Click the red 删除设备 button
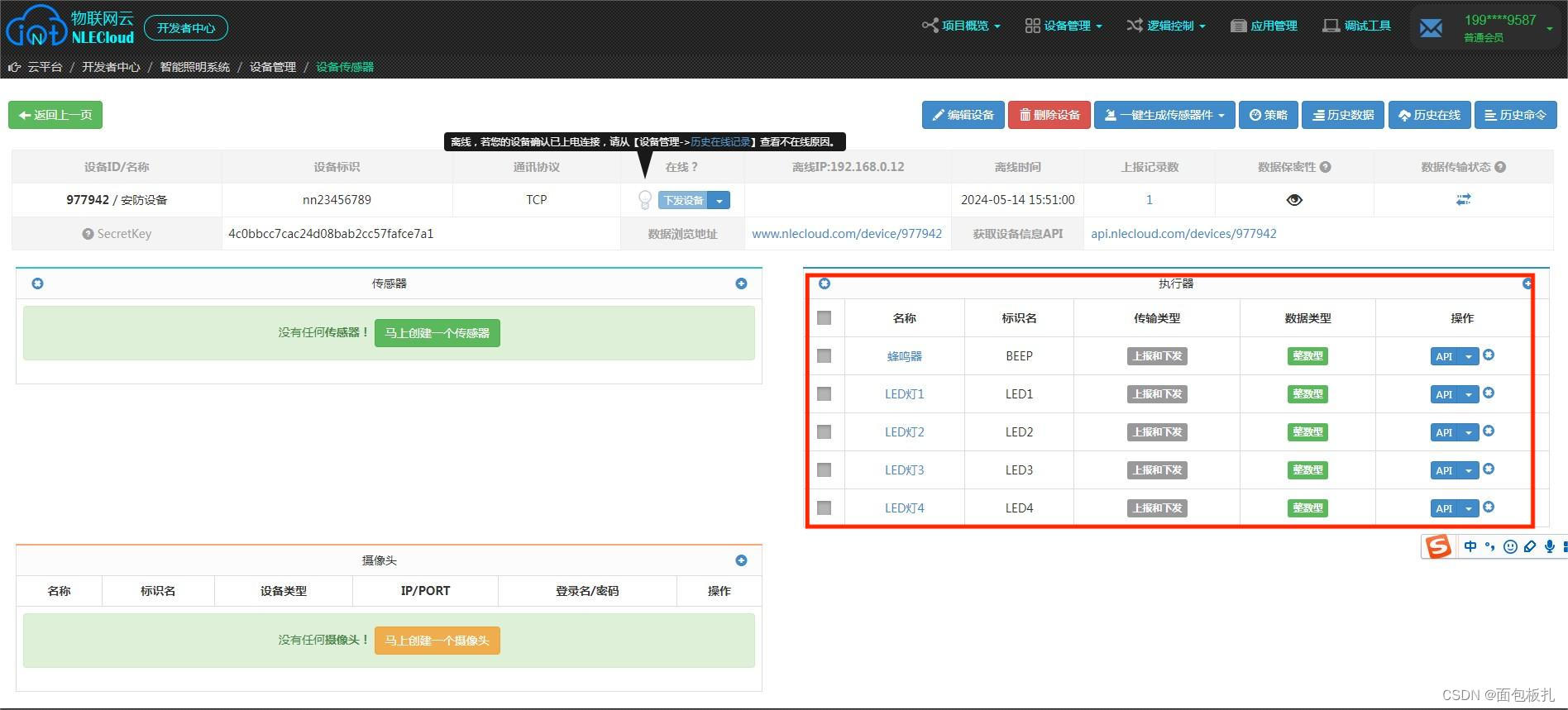This screenshot has height=710, width=1568. coord(1049,115)
